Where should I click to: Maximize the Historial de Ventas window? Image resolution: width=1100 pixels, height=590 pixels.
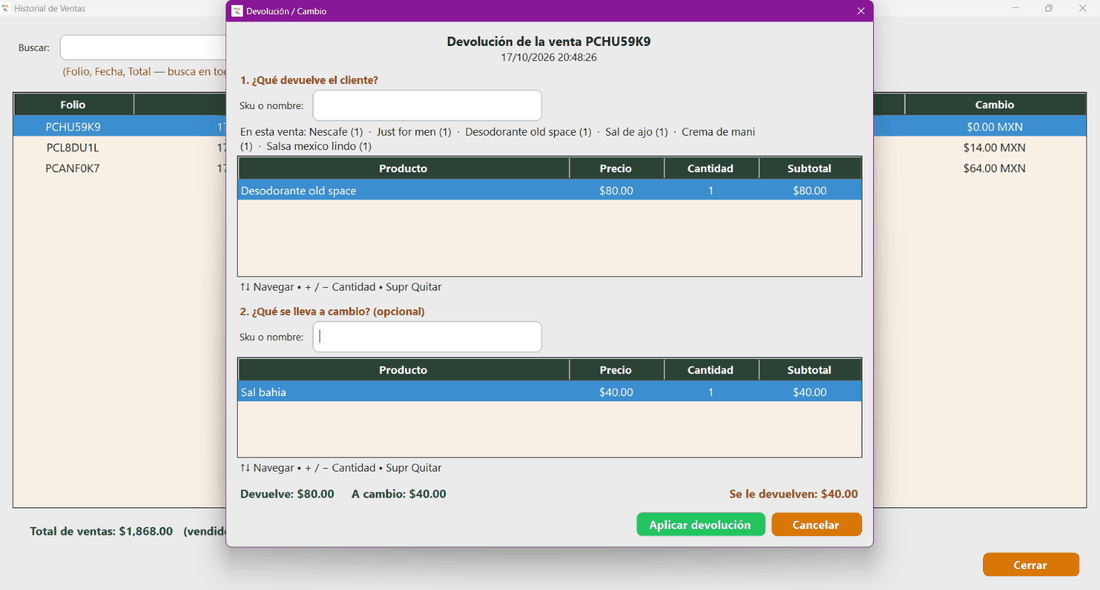(x=1049, y=8)
